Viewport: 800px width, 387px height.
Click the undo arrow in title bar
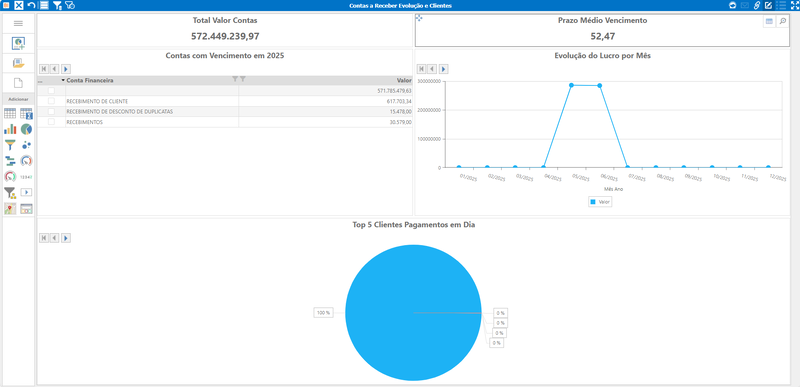point(32,5)
